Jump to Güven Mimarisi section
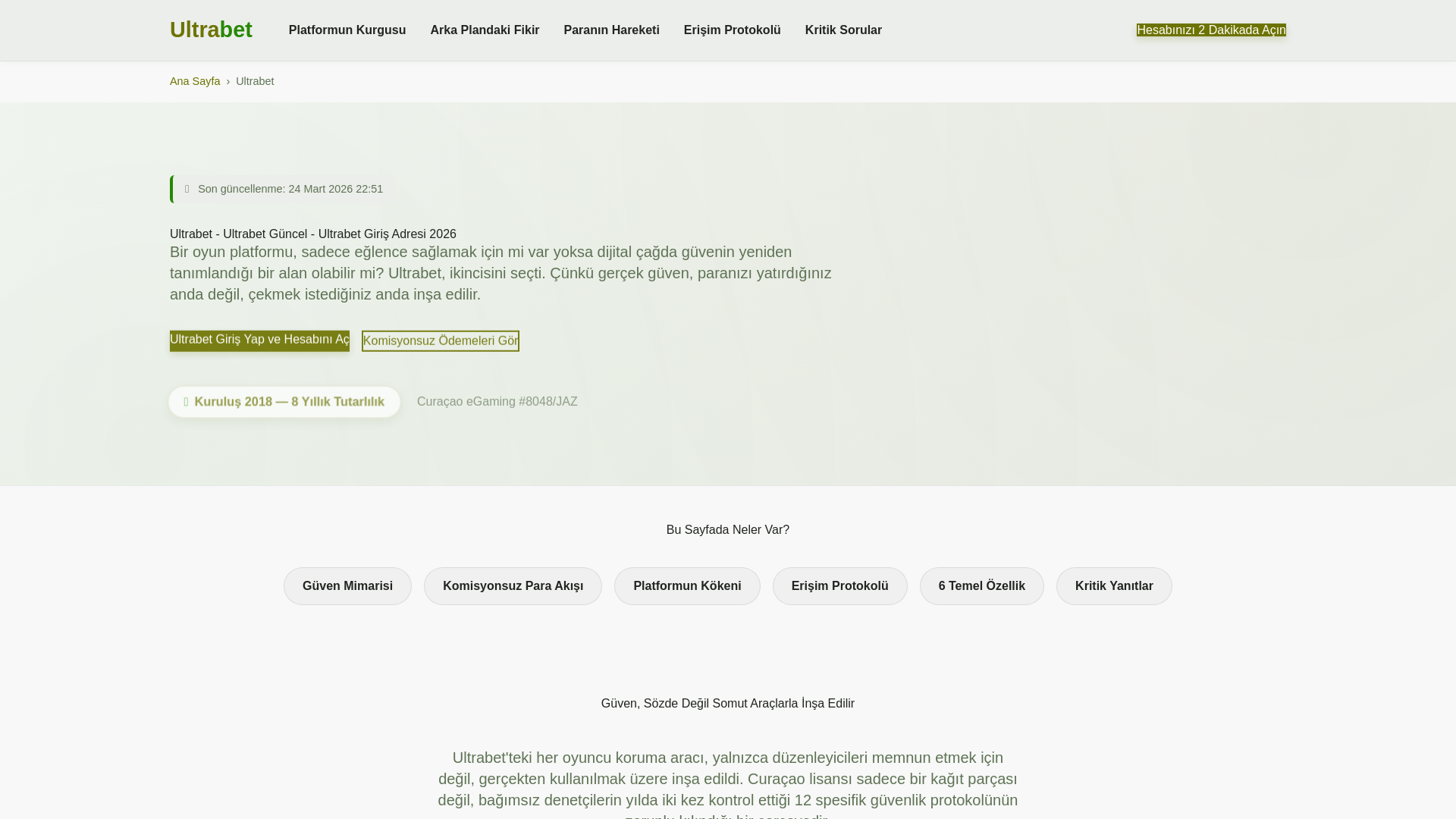The height and width of the screenshot is (819, 1456). (347, 586)
